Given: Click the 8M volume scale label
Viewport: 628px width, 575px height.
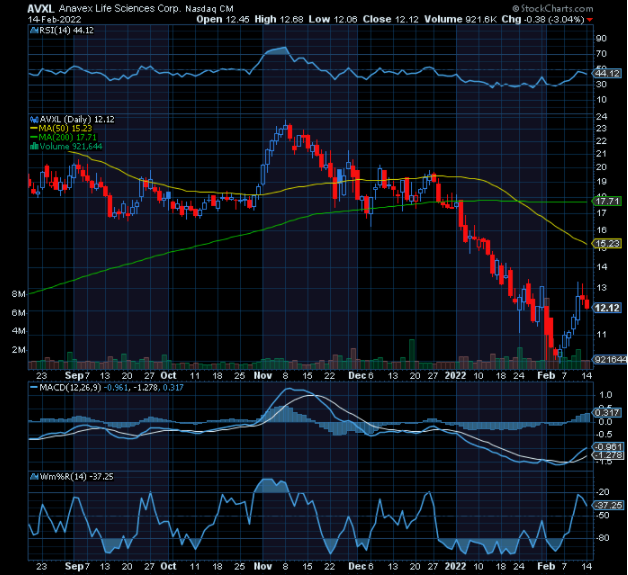Looking at the screenshot, I should [18, 294].
